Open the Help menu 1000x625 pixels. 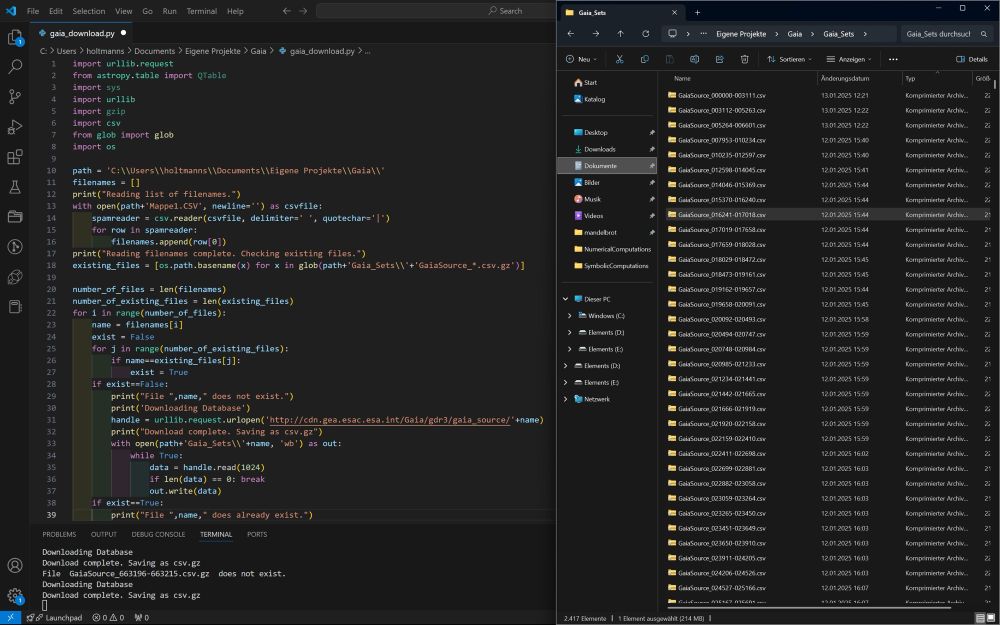click(x=235, y=11)
